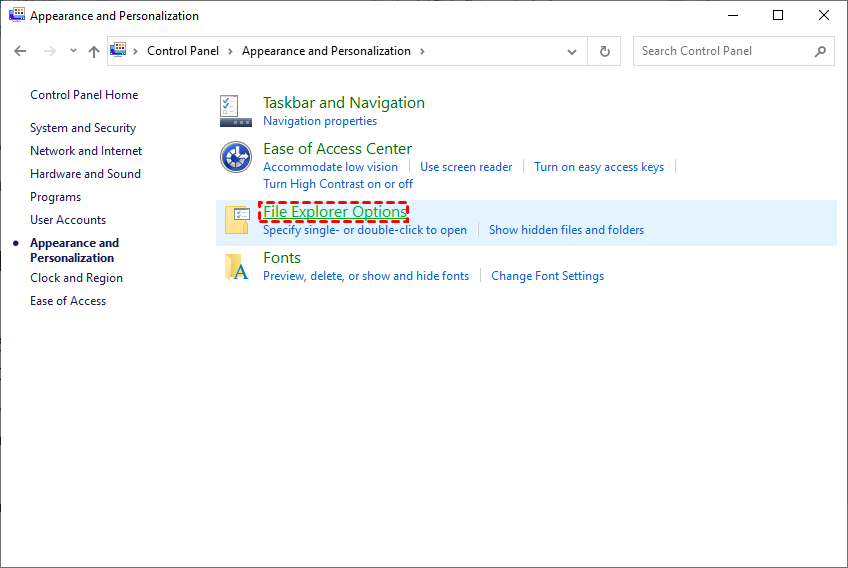Expand the address bar history dropdown
This screenshot has height=568, width=848.
(x=572, y=51)
